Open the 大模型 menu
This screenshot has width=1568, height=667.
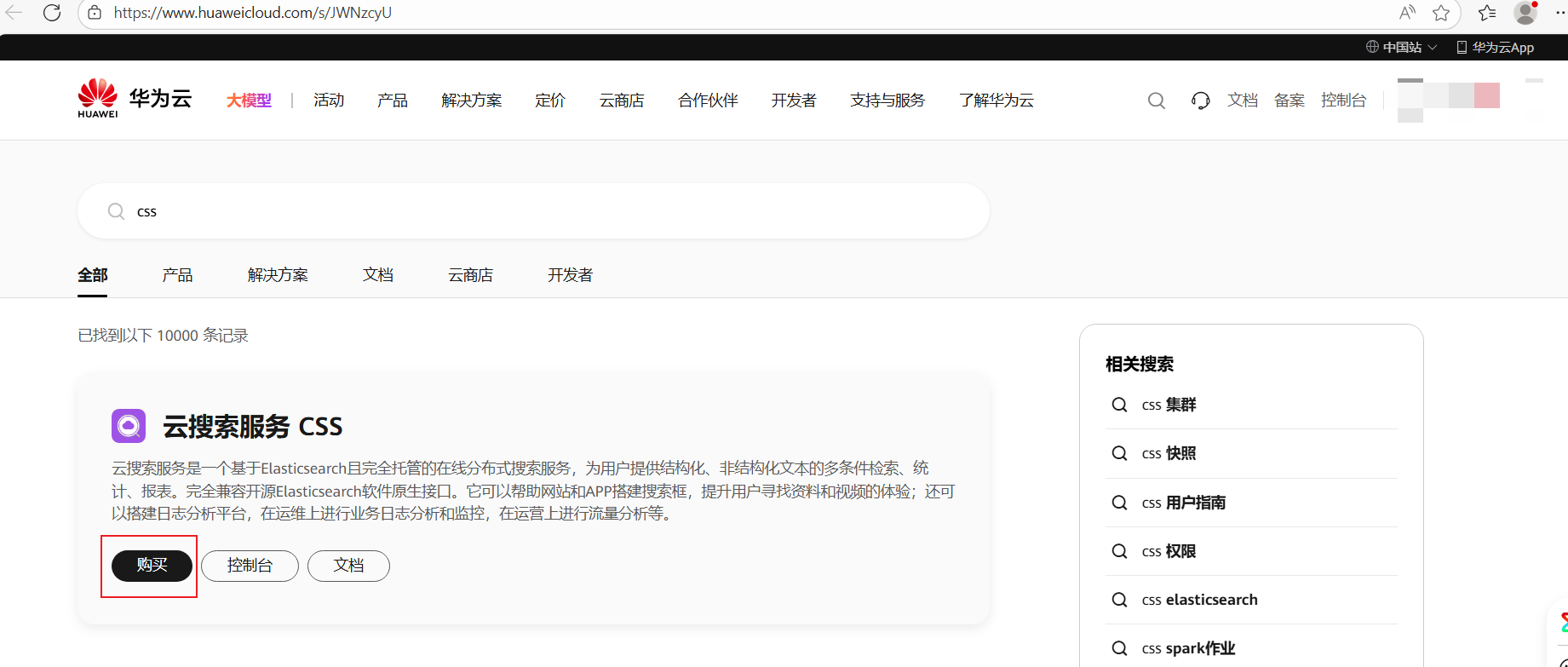coord(249,101)
